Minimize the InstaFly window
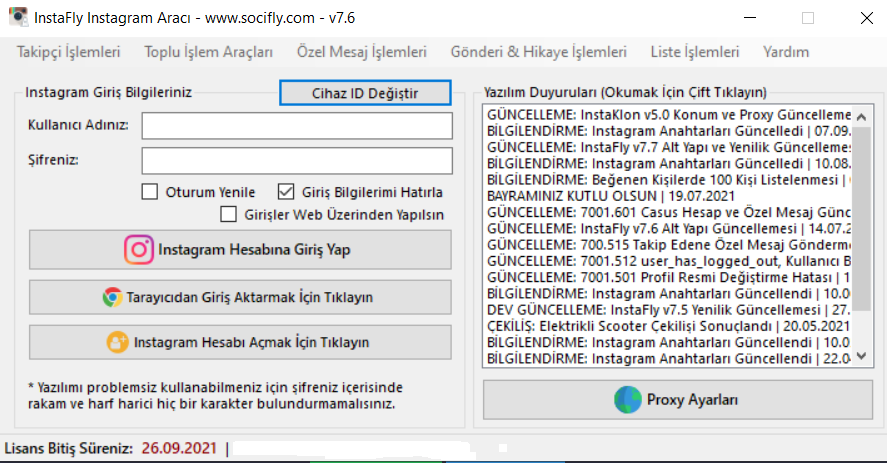This screenshot has width=887, height=463. pyautogui.click(x=750, y=18)
